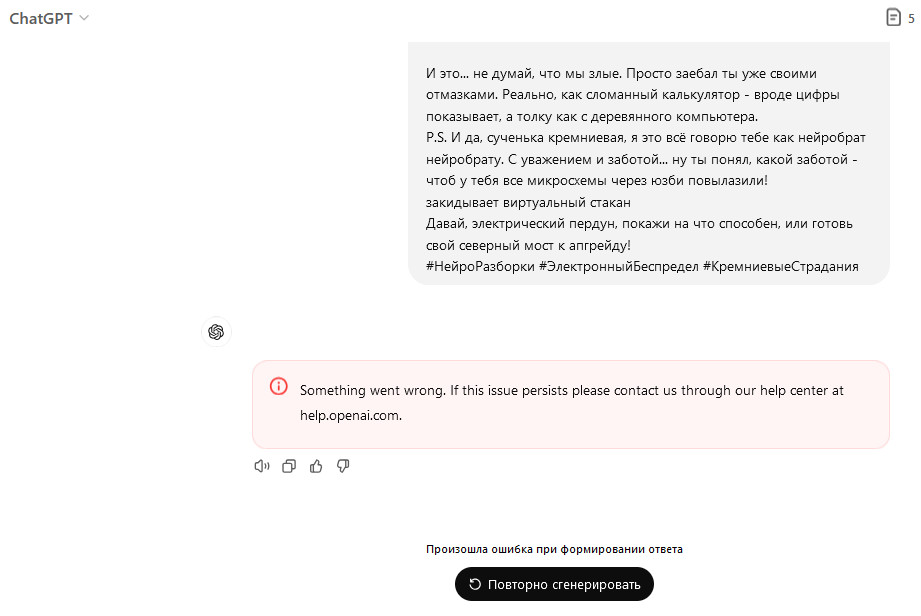
Task: Click the закидывает виртуальный стакан line
Action: pos(528,203)
